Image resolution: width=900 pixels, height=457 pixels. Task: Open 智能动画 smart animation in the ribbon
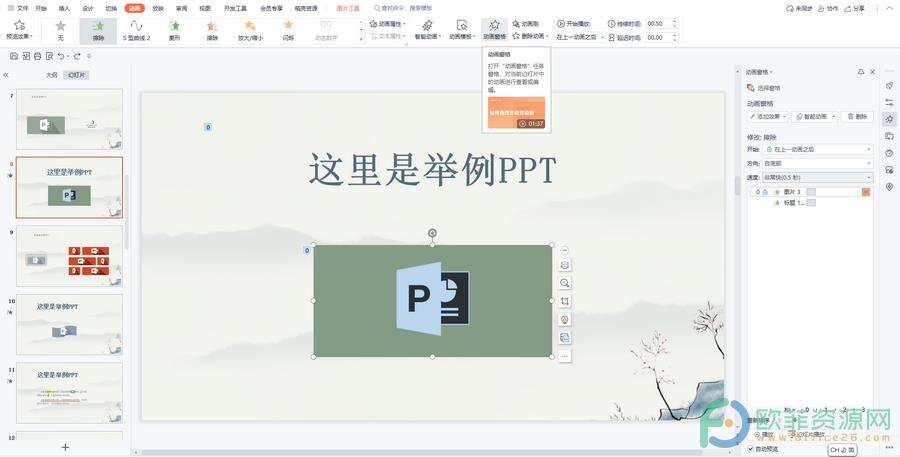tap(428, 30)
